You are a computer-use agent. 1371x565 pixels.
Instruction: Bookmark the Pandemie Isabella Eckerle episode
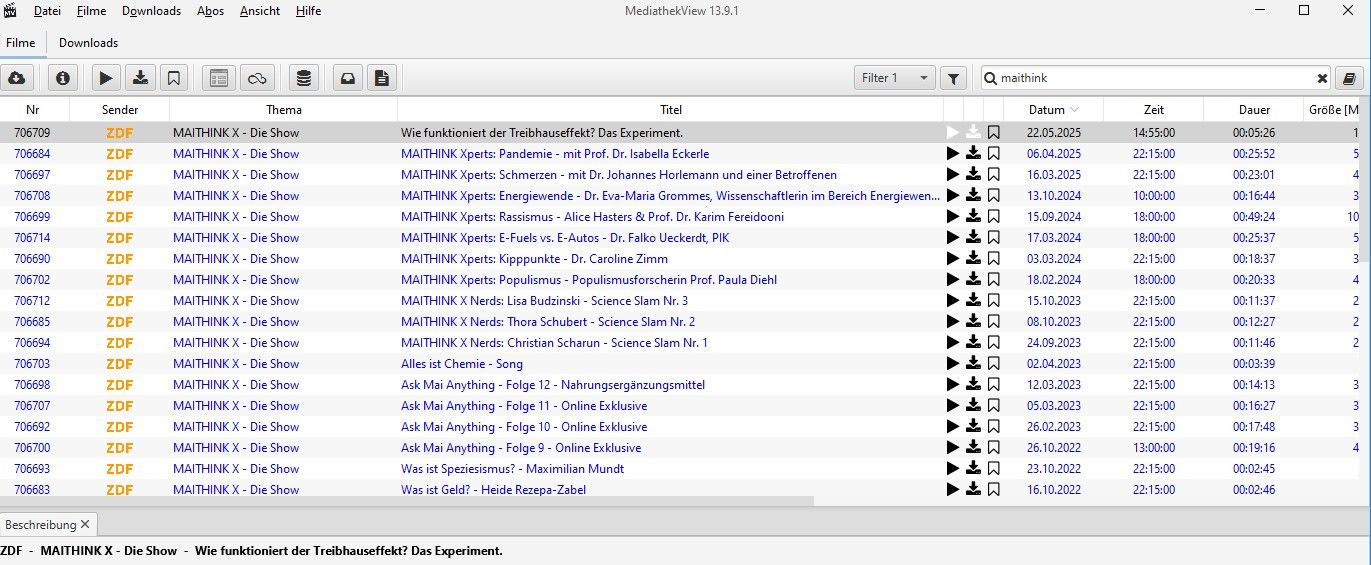(993, 154)
